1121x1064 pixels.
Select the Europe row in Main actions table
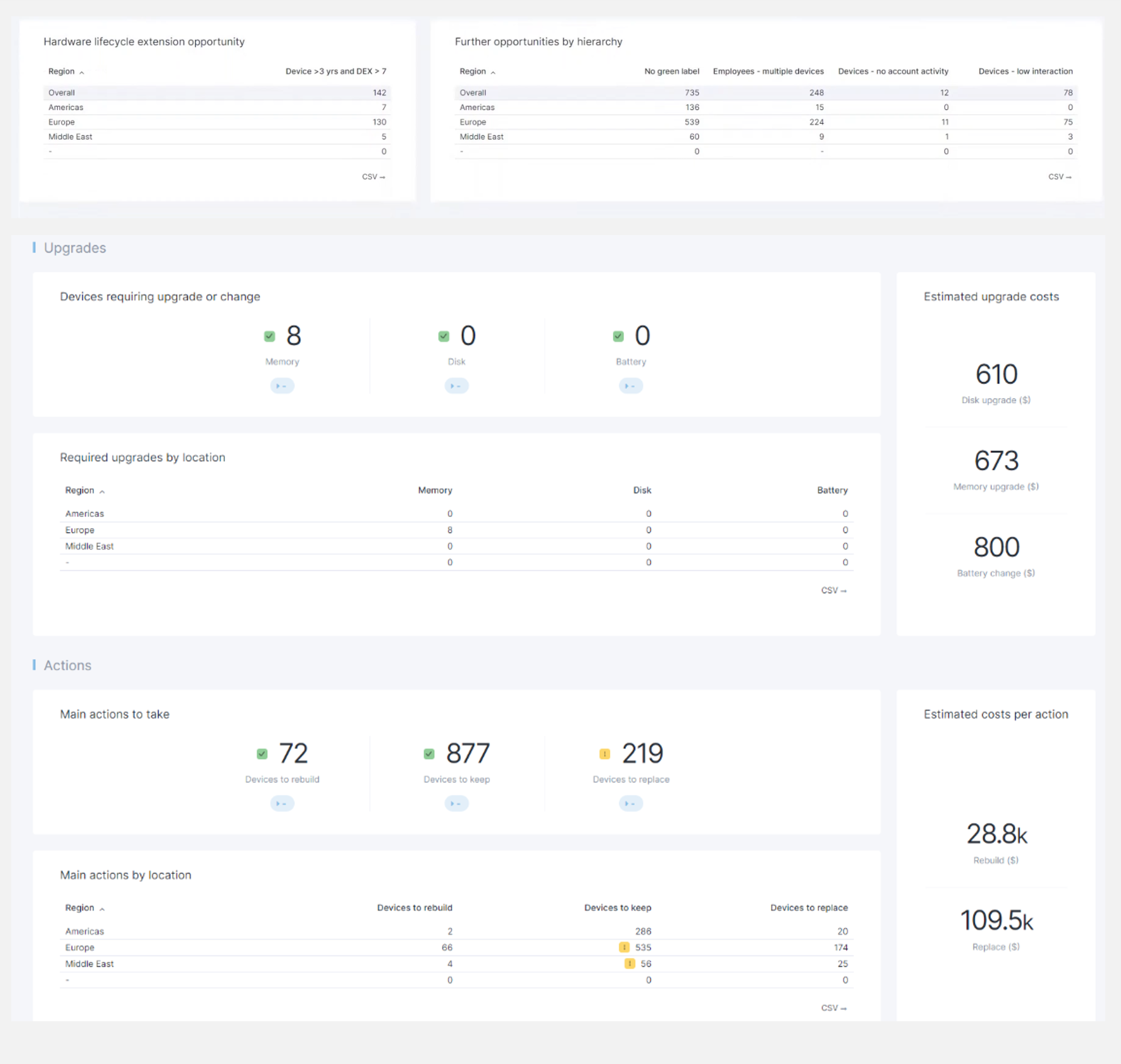coord(80,947)
